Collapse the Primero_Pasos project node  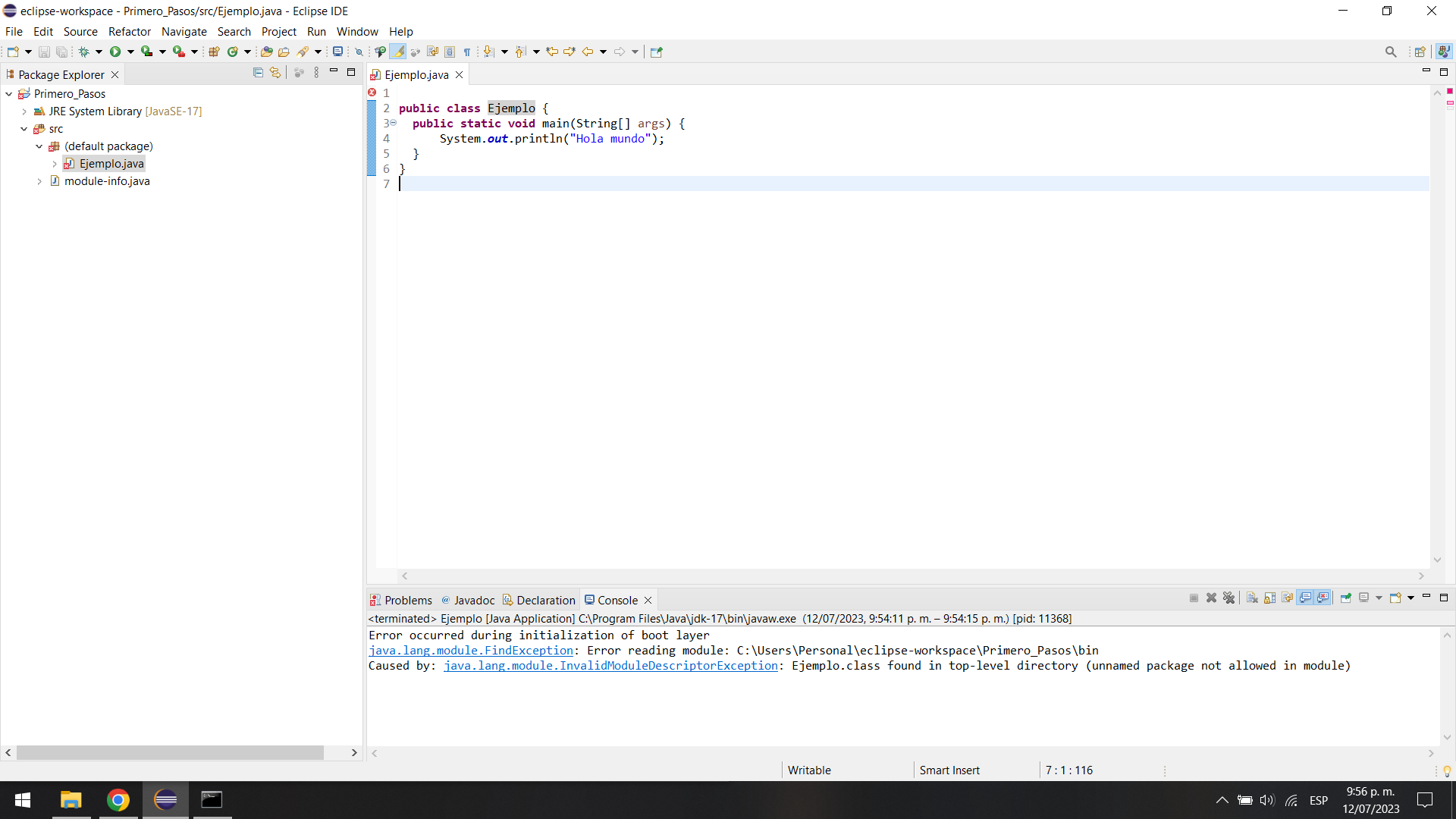click(9, 94)
